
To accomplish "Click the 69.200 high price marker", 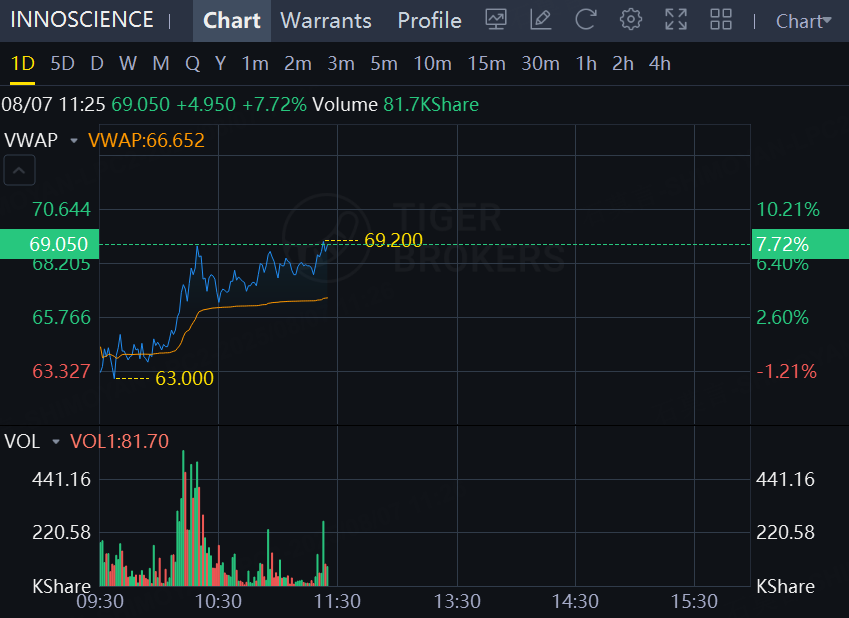I will [x=394, y=240].
